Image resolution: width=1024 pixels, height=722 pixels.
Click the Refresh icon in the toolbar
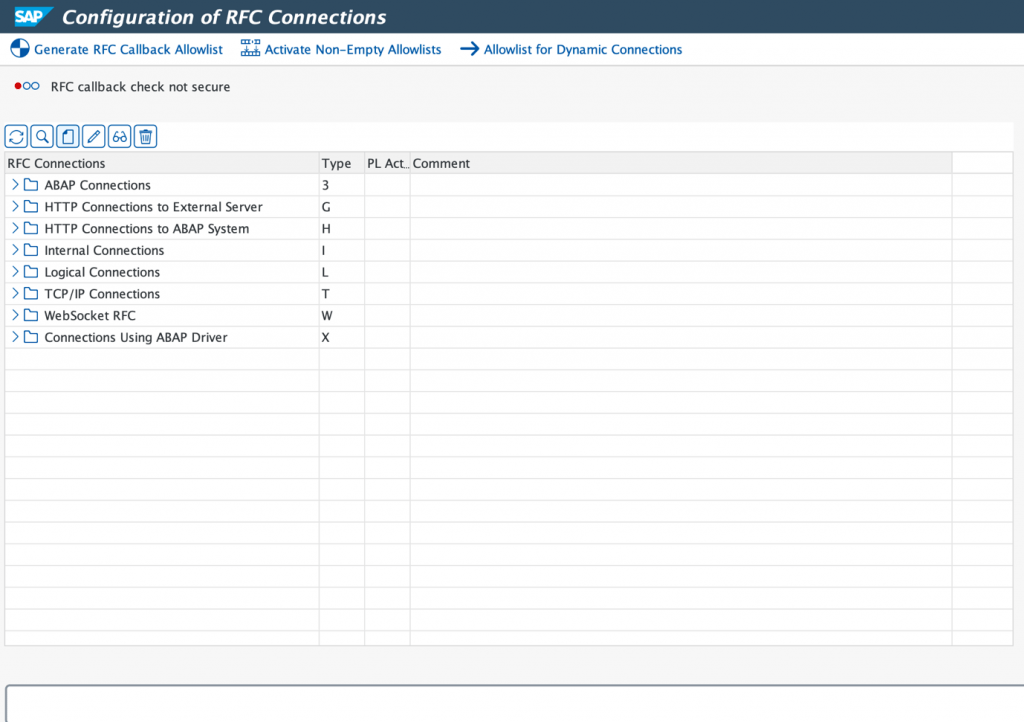[16, 136]
